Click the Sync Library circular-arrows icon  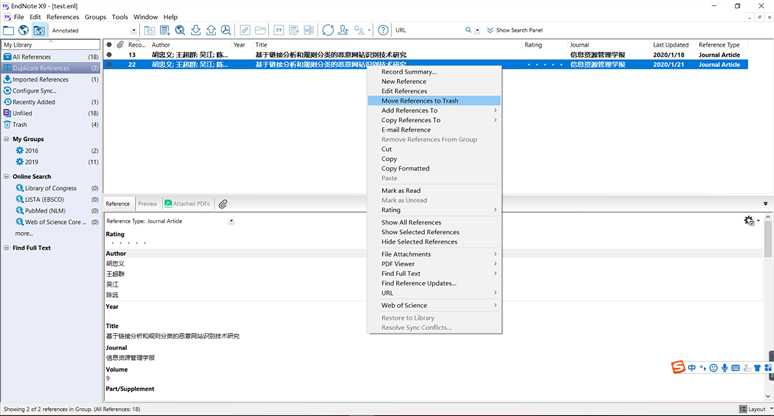tap(328, 30)
